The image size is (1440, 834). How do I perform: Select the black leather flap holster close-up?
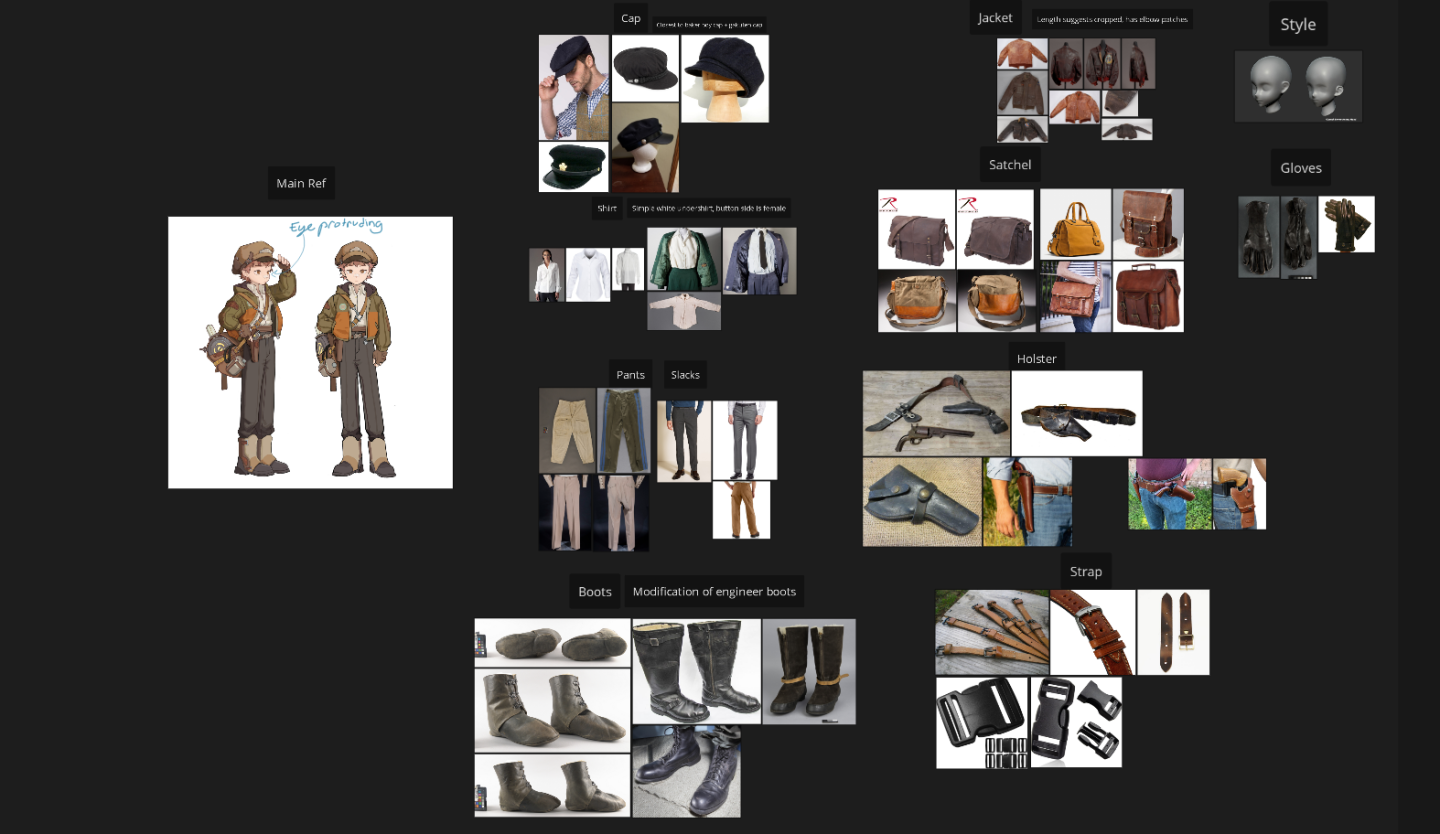pos(922,502)
